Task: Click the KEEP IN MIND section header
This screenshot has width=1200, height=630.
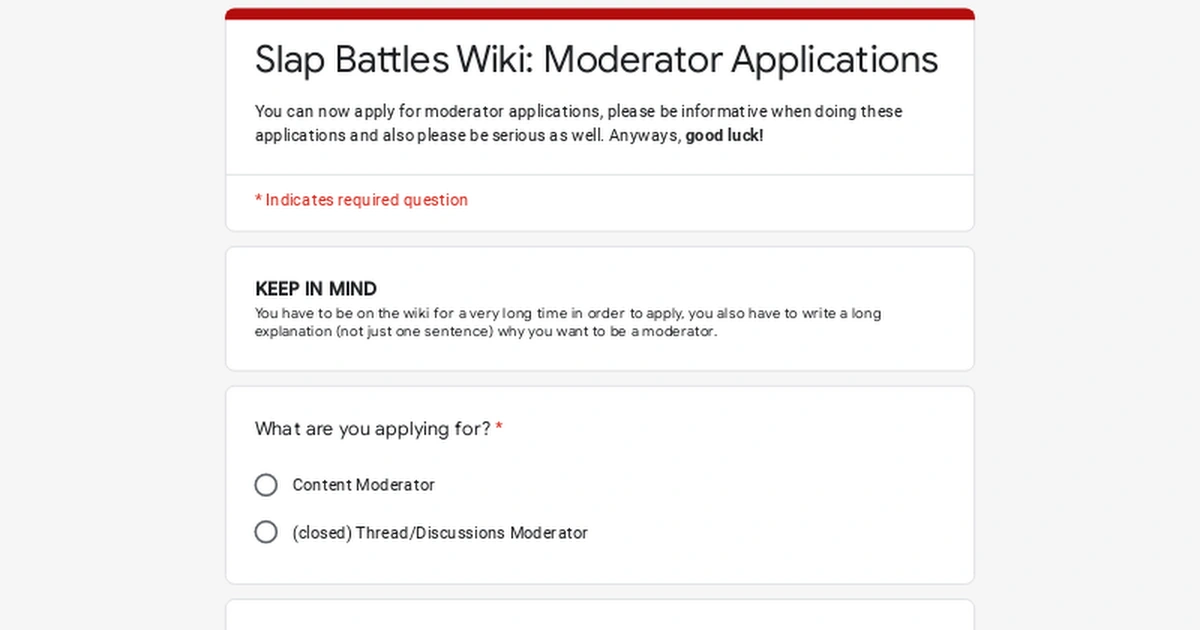Action: [x=315, y=289]
